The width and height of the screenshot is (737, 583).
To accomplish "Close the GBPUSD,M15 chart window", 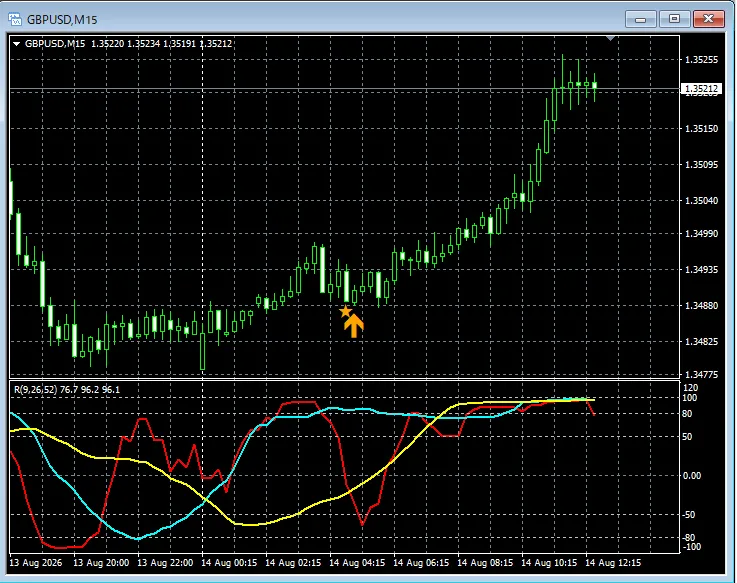I will pos(708,19).
